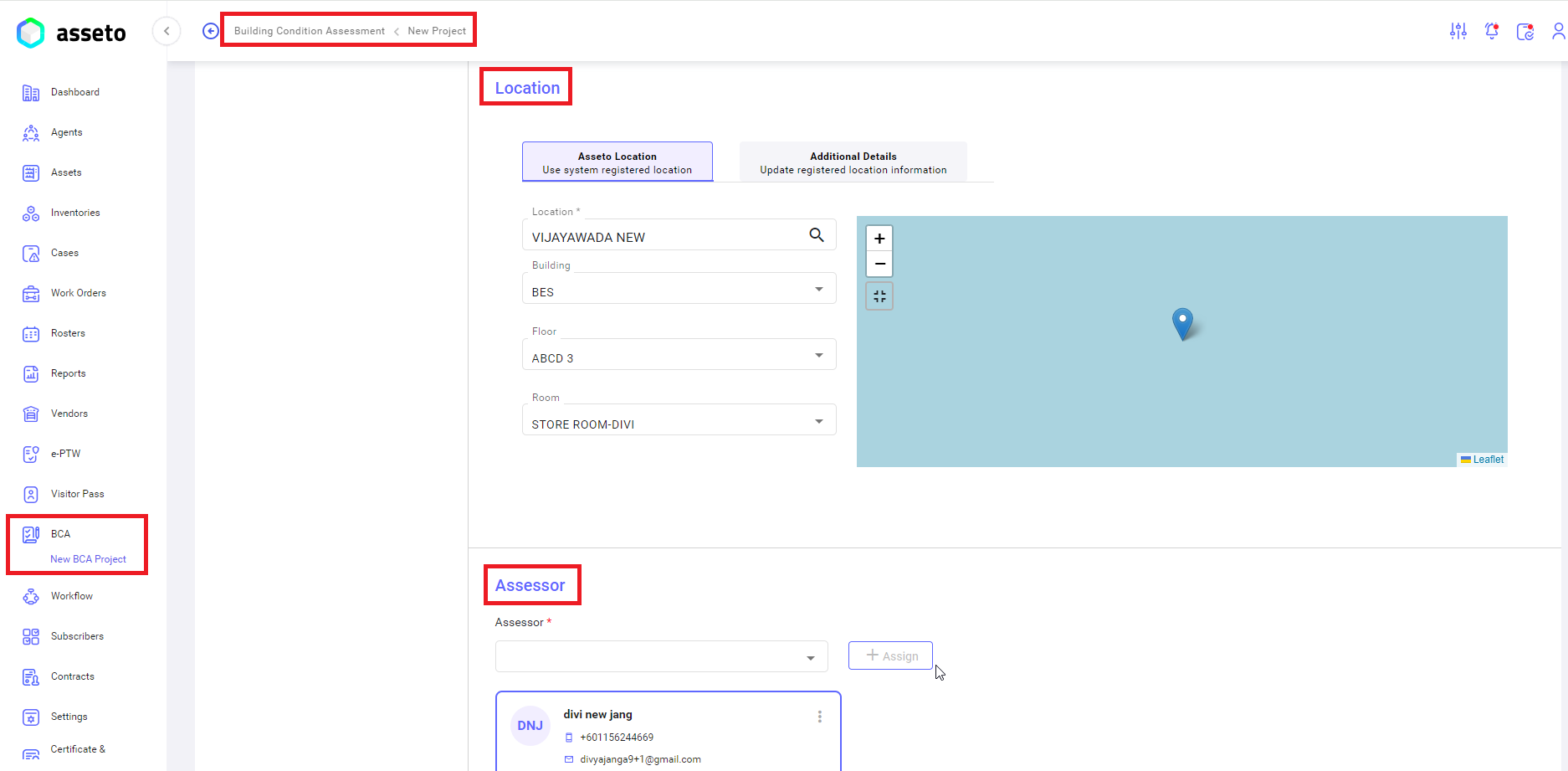Click the divi new jang name

(597, 714)
